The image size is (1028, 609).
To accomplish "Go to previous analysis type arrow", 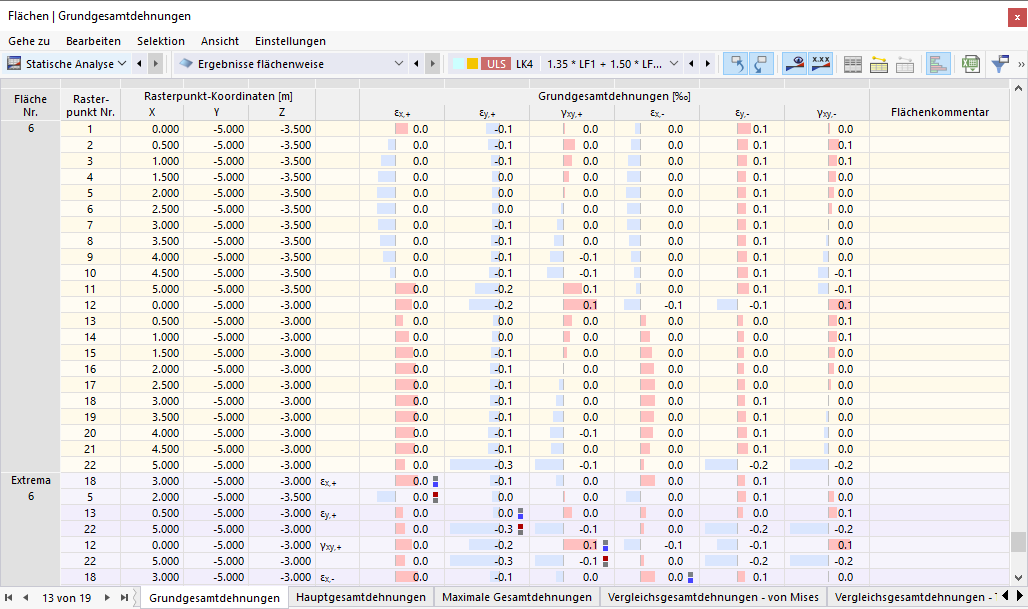I will point(139,64).
